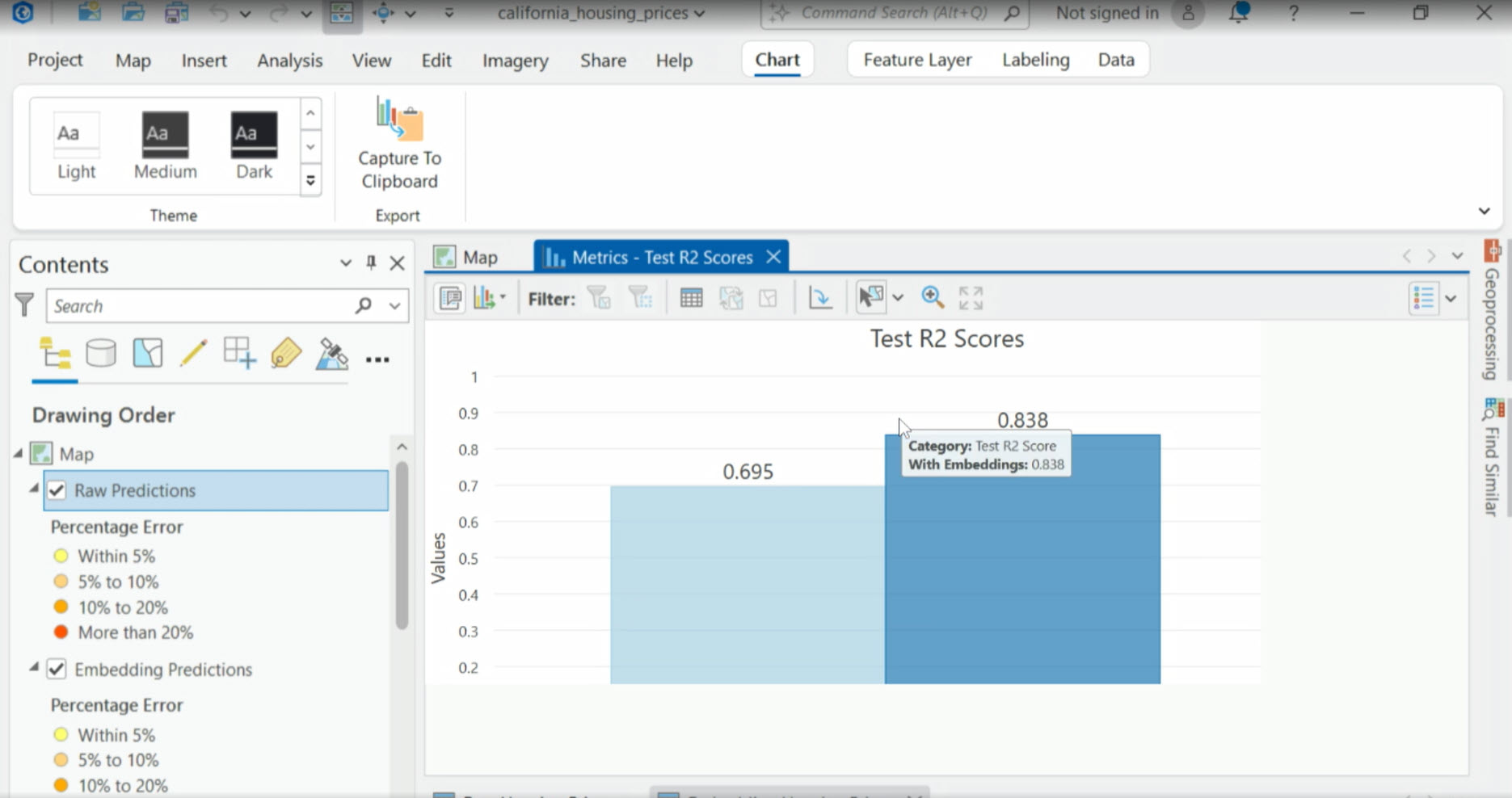
Task: List layers by snapping
Action: pyautogui.click(x=240, y=354)
